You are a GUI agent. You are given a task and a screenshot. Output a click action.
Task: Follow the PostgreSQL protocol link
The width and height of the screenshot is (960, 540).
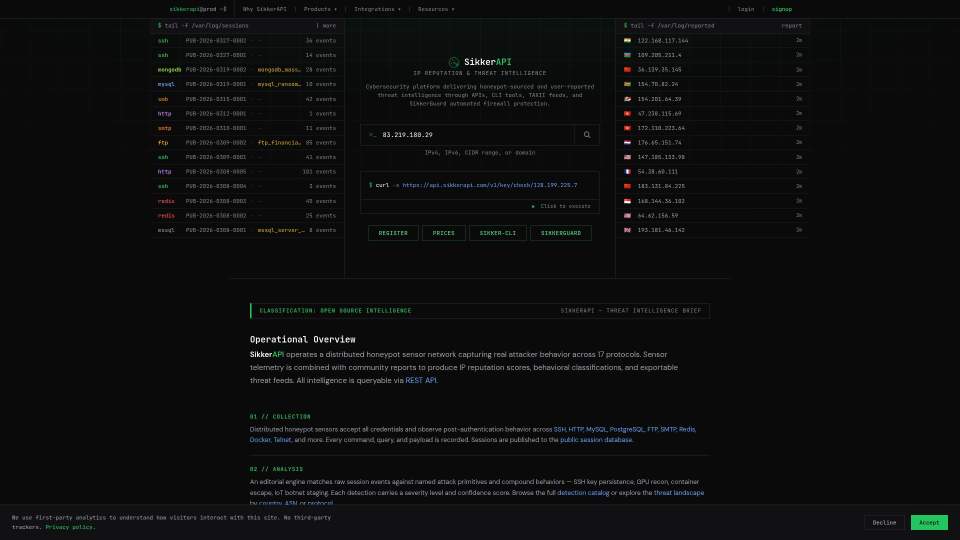[626, 429]
